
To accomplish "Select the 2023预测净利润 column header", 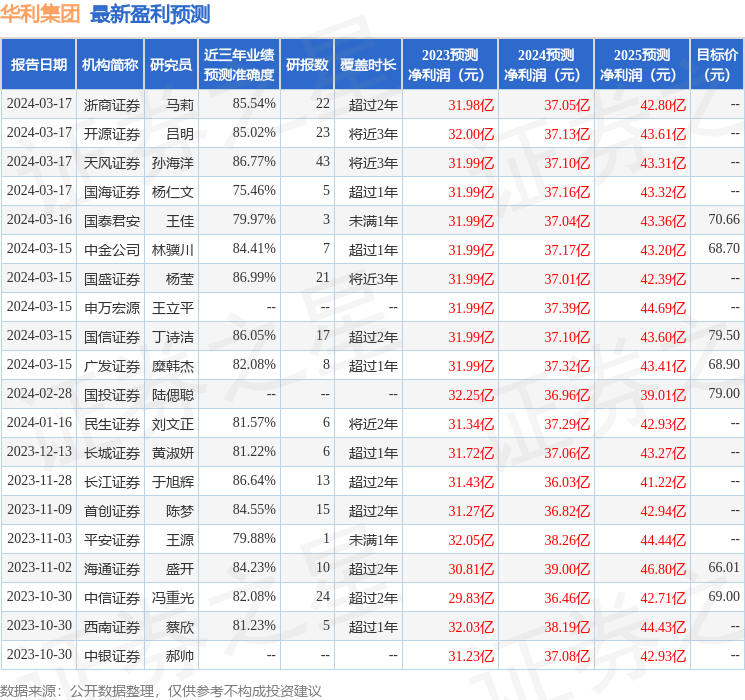I will point(449,65).
